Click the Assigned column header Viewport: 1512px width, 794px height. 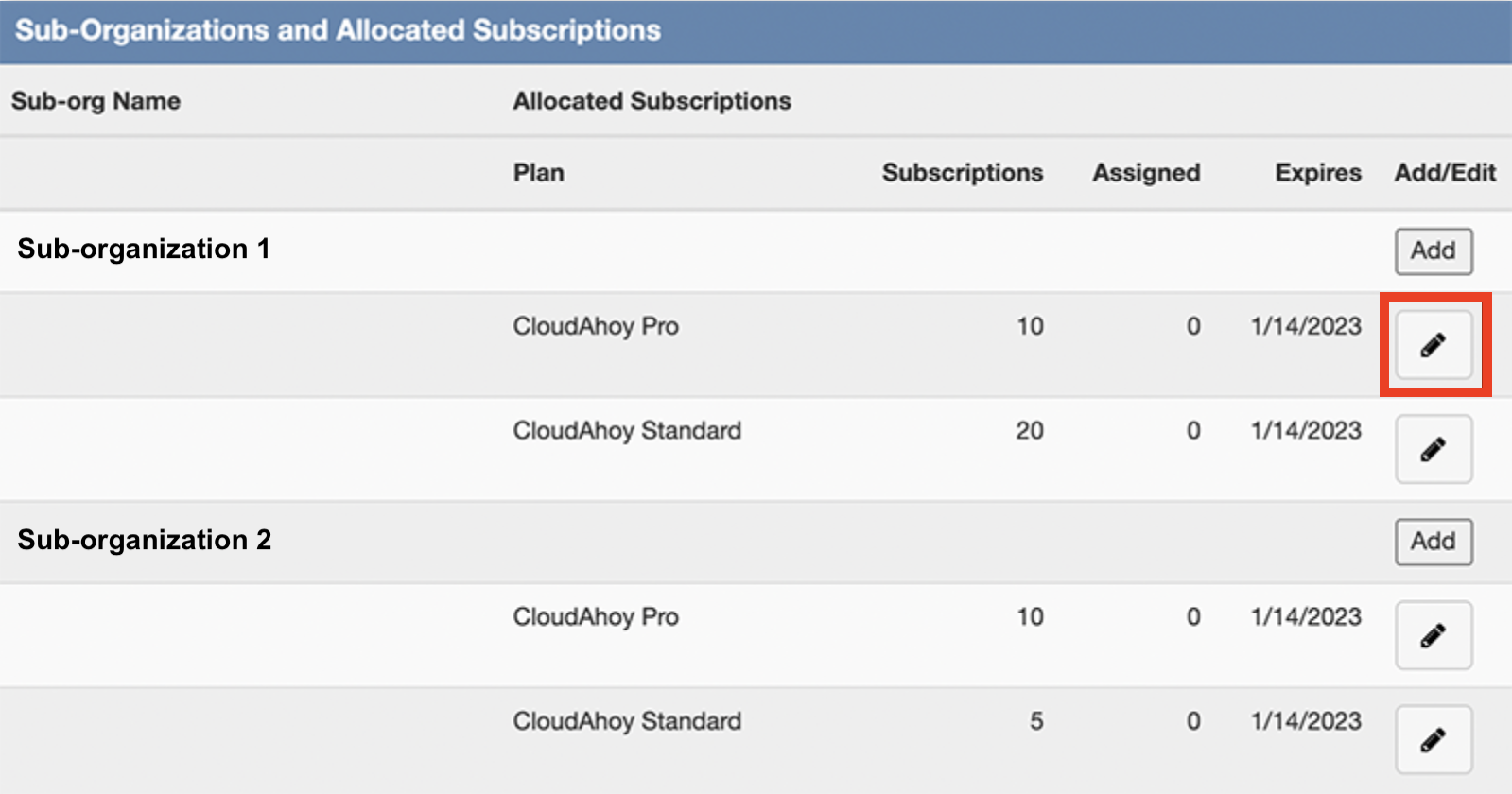point(1146,173)
